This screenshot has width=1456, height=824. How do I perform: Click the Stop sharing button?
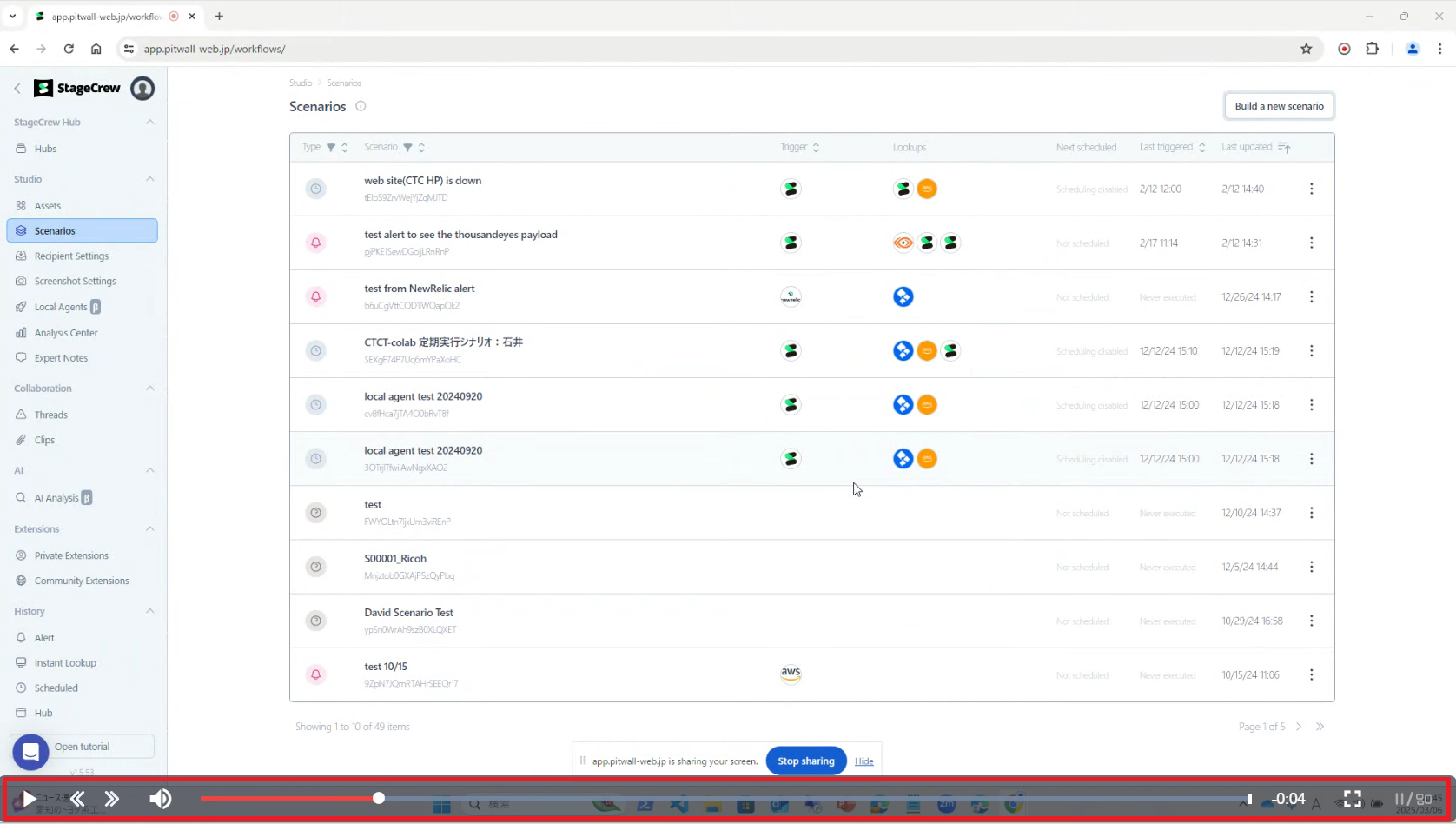pos(805,761)
